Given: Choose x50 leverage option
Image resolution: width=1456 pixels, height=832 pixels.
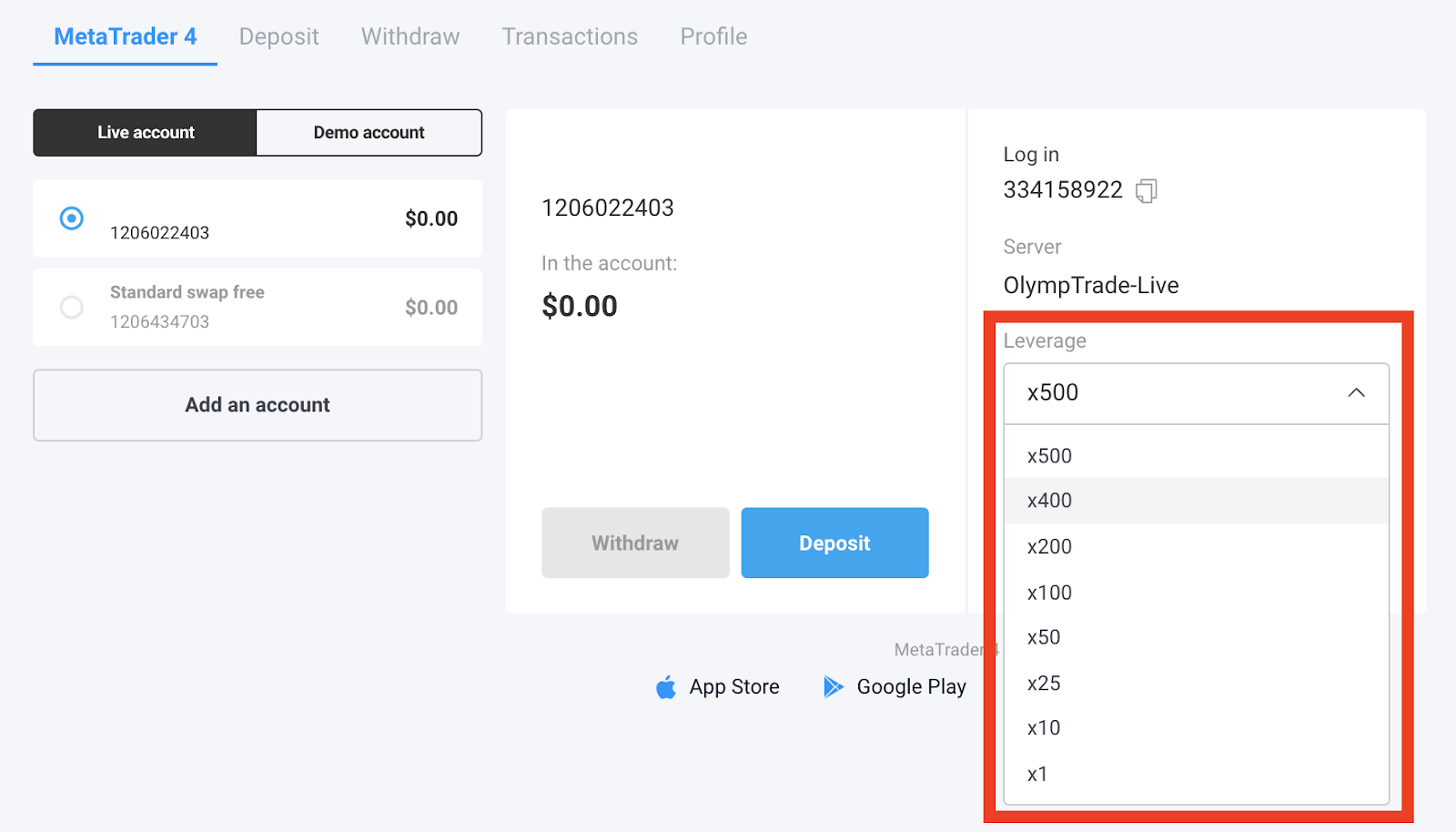Looking at the screenshot, I should [x=1196, y=637].
